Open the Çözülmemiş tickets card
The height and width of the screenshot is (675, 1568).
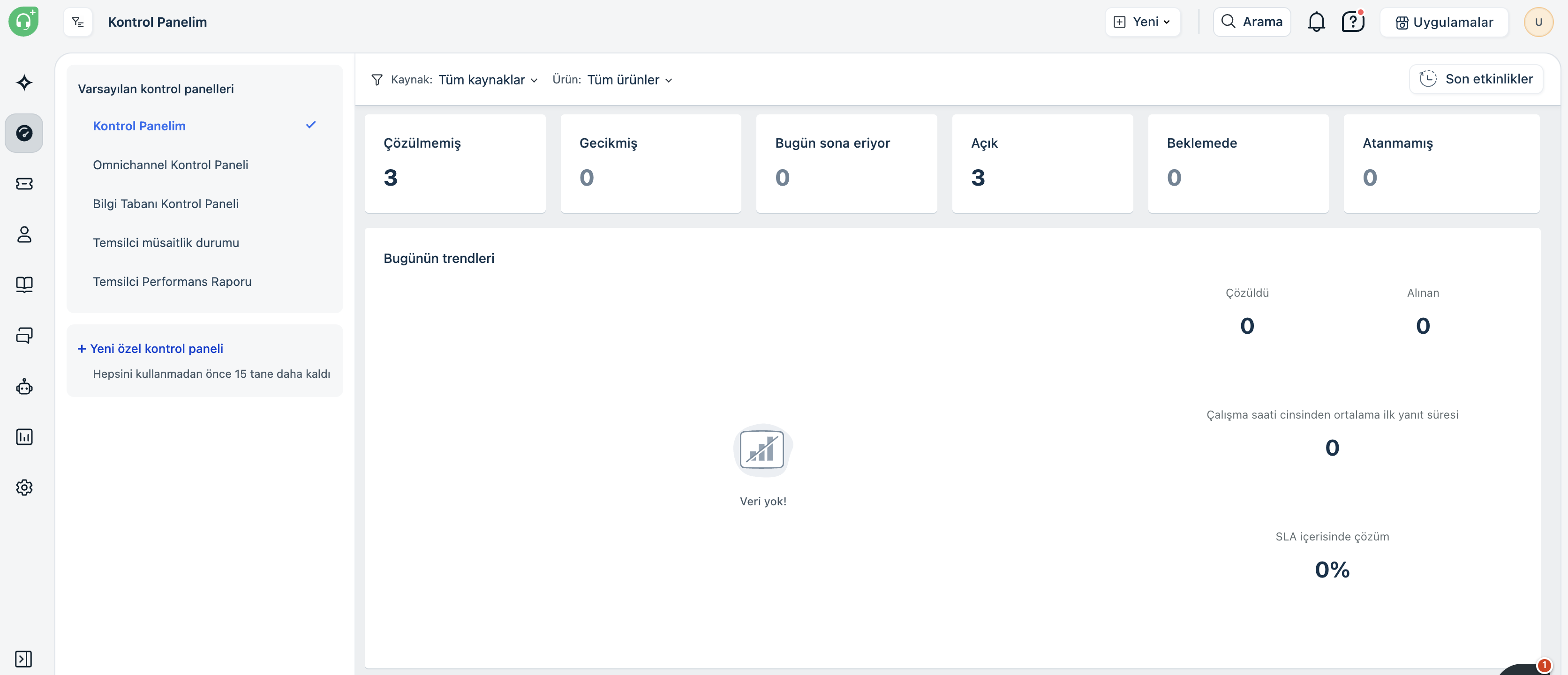[455, 164]
